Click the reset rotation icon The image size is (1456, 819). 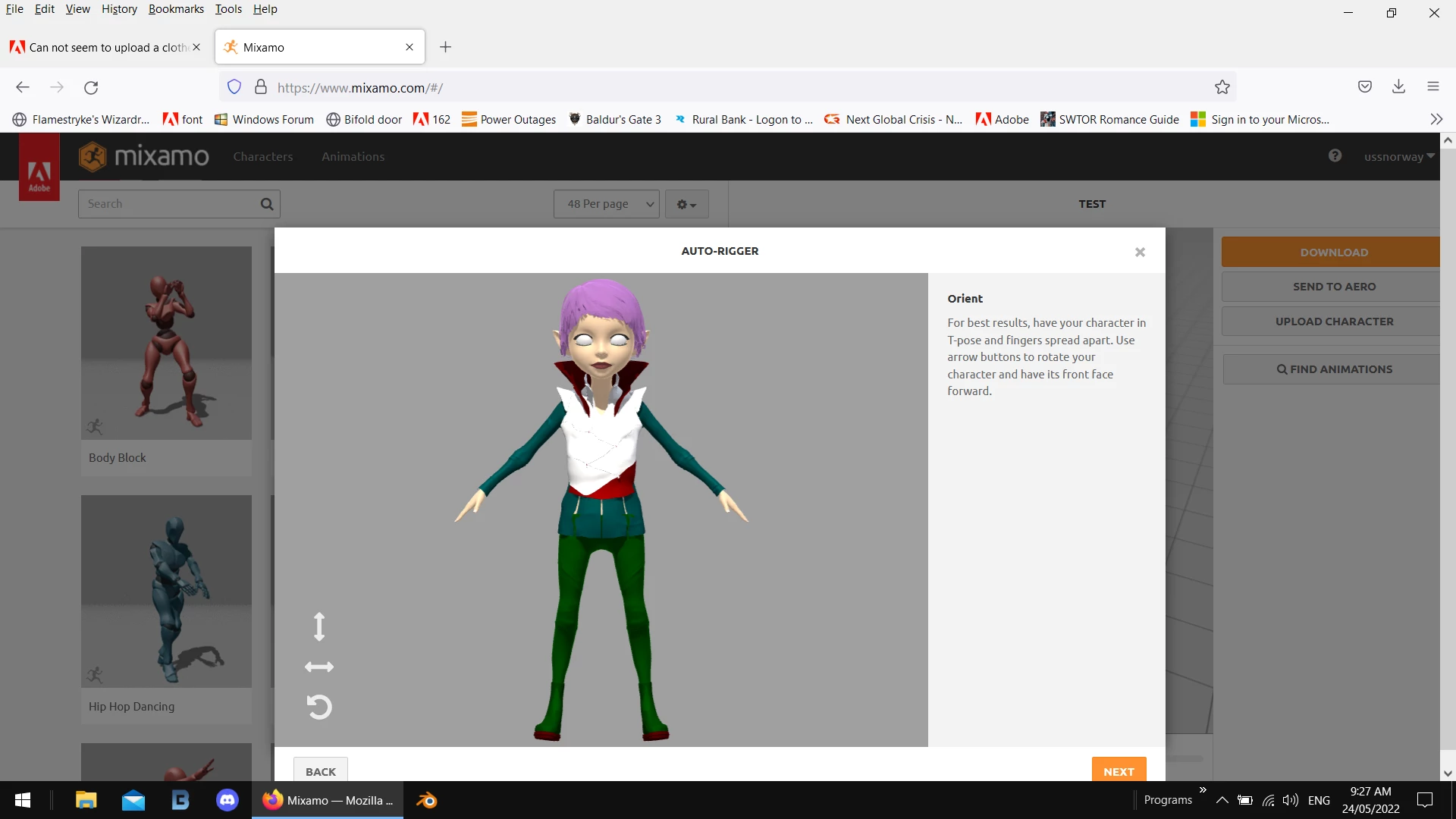(319, 707)
